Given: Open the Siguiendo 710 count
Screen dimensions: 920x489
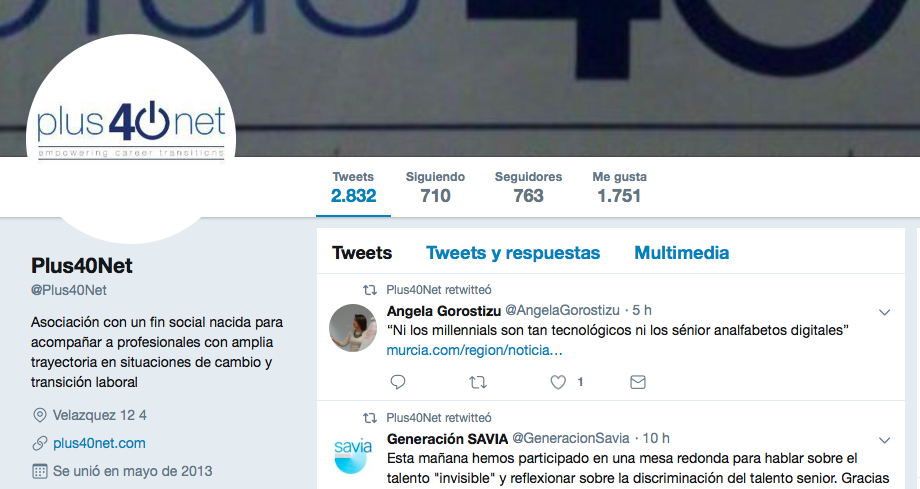Looking at the screenshot, I should coord(435,187).
